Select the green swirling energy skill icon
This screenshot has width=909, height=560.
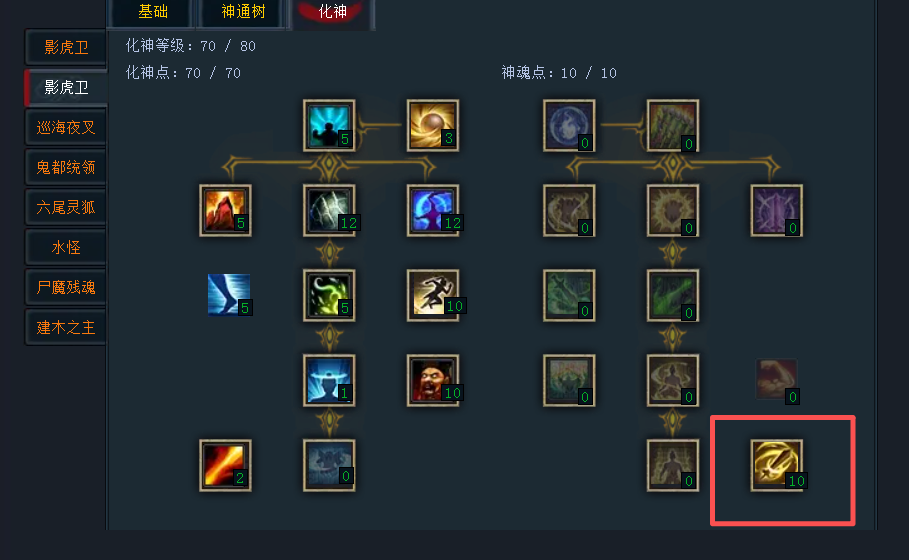[329, 295]
